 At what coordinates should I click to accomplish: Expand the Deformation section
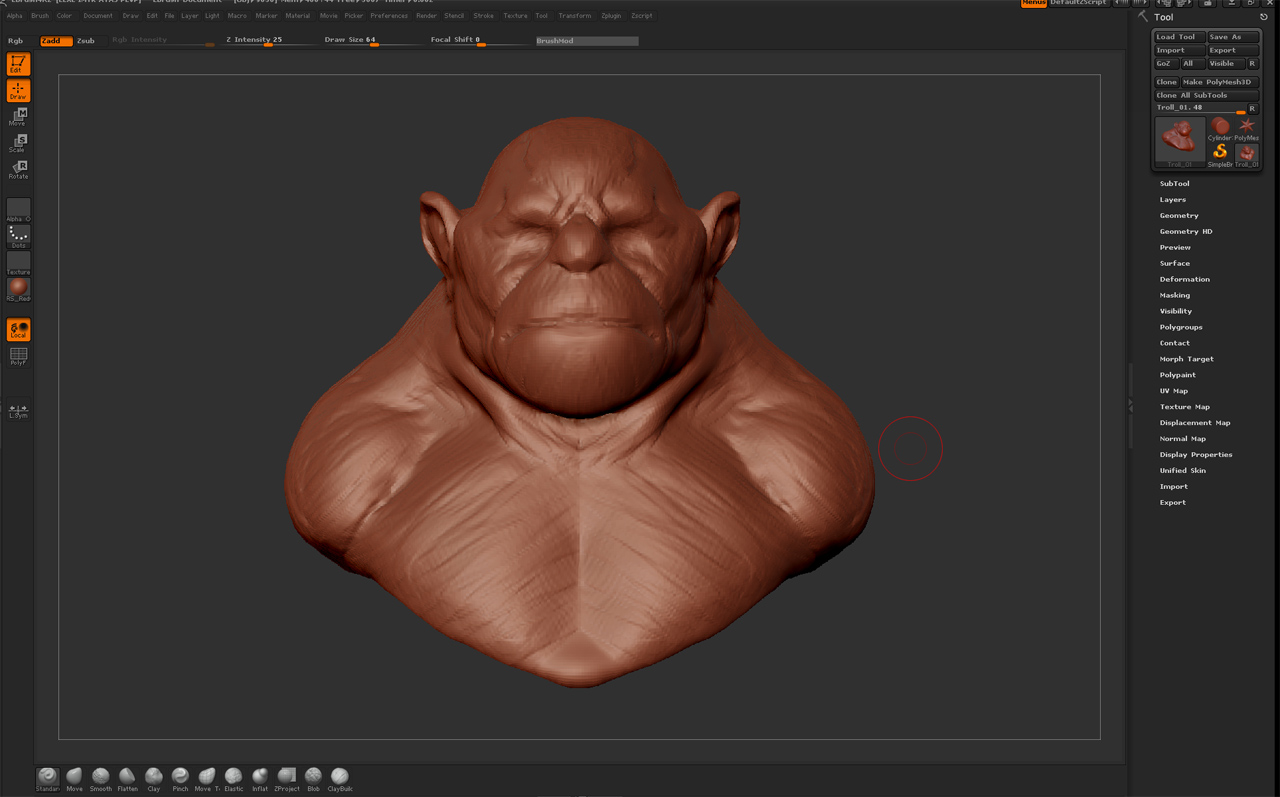coord(1184,280)
